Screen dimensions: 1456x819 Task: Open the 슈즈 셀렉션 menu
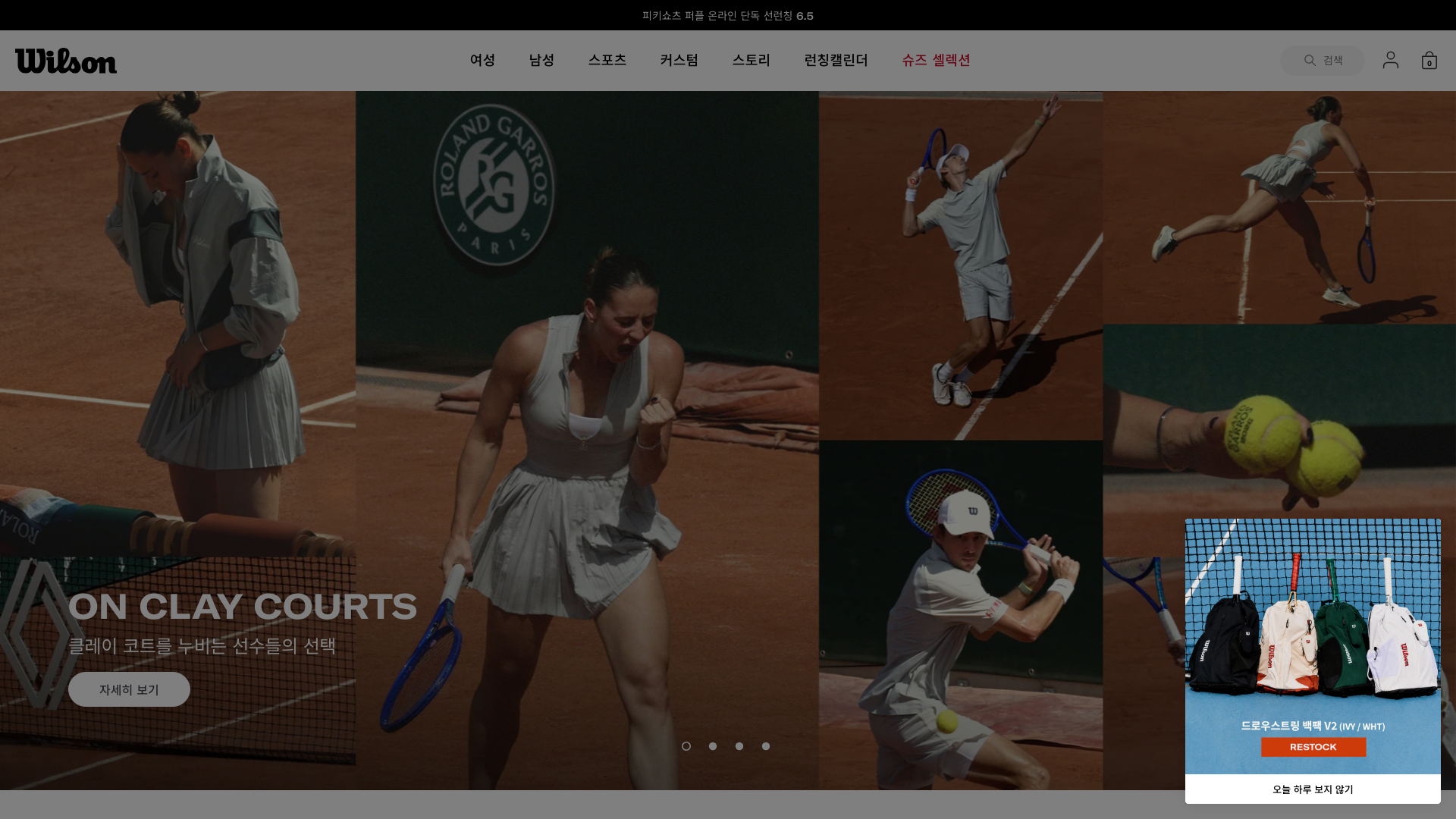pyautogui.click(x=936, y=60)
